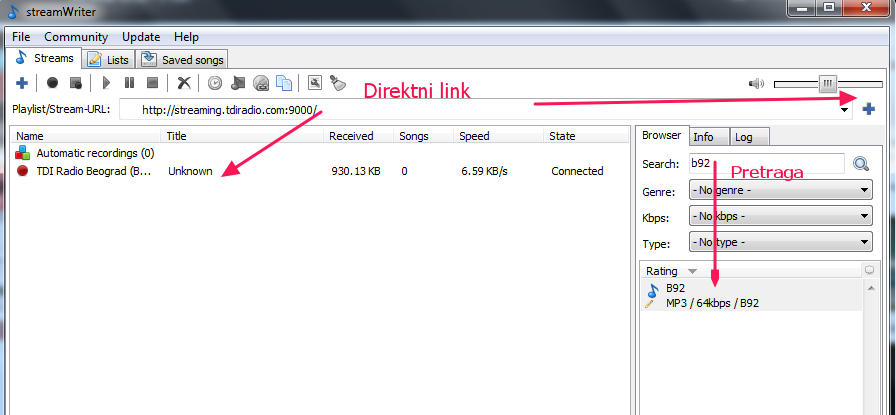The width and height of the screenshot is (896, 415).
Task: Click the broom cleanup icon in toolbar
Action: 338,83
